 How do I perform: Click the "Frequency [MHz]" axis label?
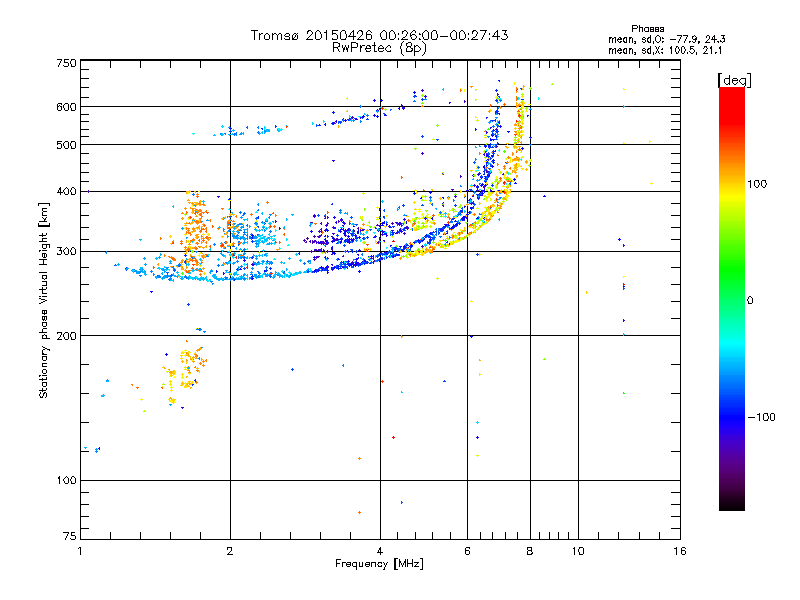pos(379,564)
